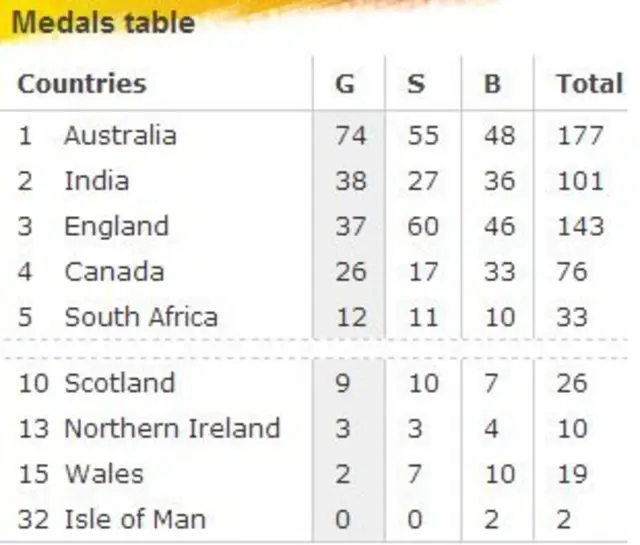This screenshot has height=545, width=640.
Task: Click on Canada country name
Action: click(x=114, y=271)
